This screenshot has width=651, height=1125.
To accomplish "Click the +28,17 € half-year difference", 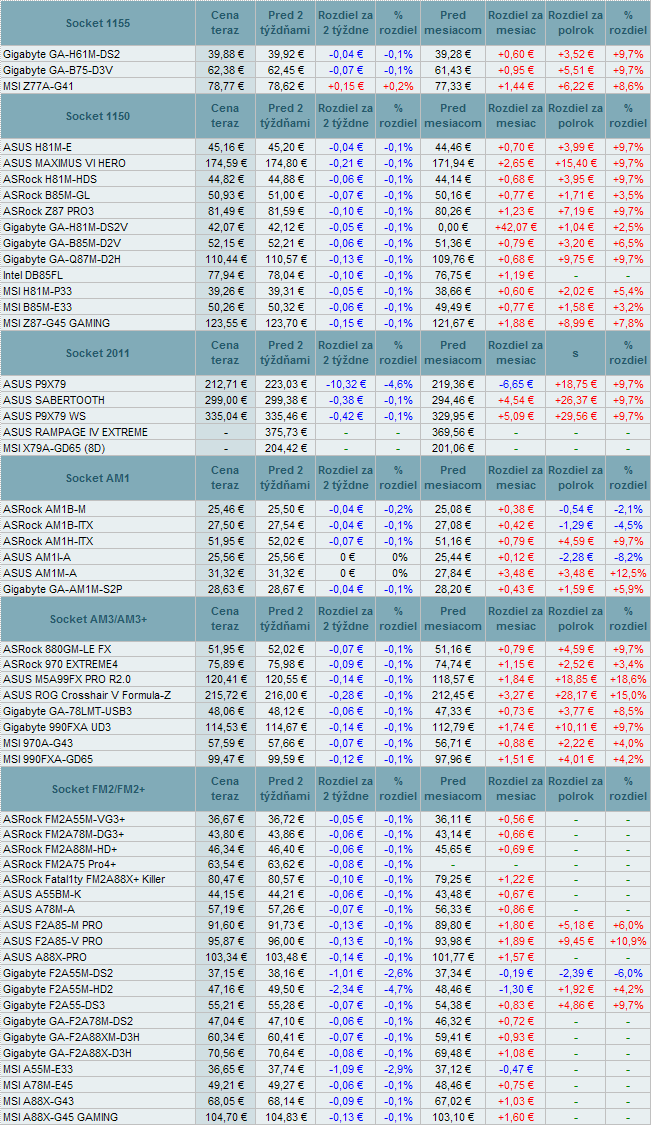I will click(x=576, y=695).
